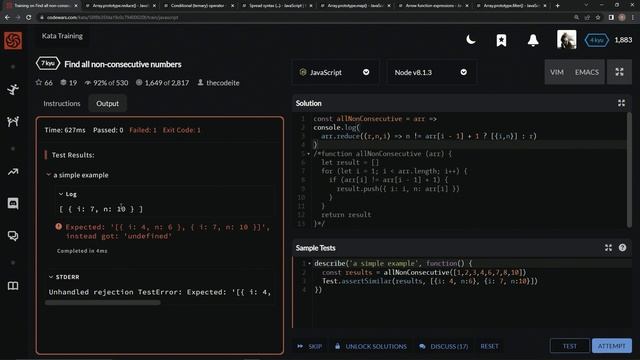Open the Codewars home logo
The image size is (640, 360).
pyautogui.click(x=13, y=40)
